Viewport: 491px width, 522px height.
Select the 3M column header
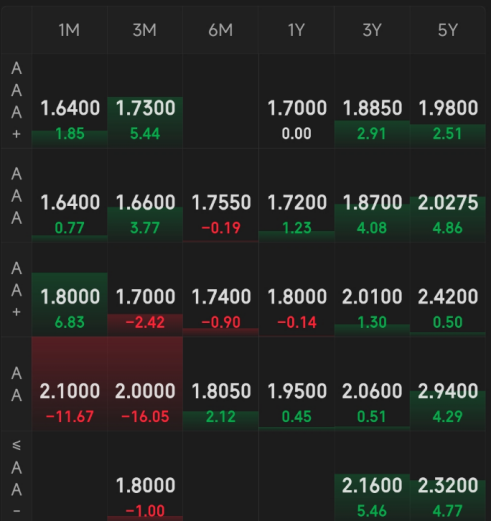pyautogui.click(x=145, y=30)
